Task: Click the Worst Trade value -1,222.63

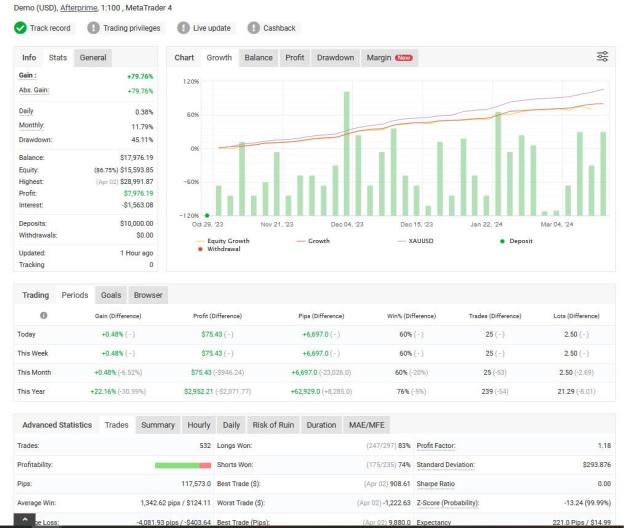Action: coord(397,503)
